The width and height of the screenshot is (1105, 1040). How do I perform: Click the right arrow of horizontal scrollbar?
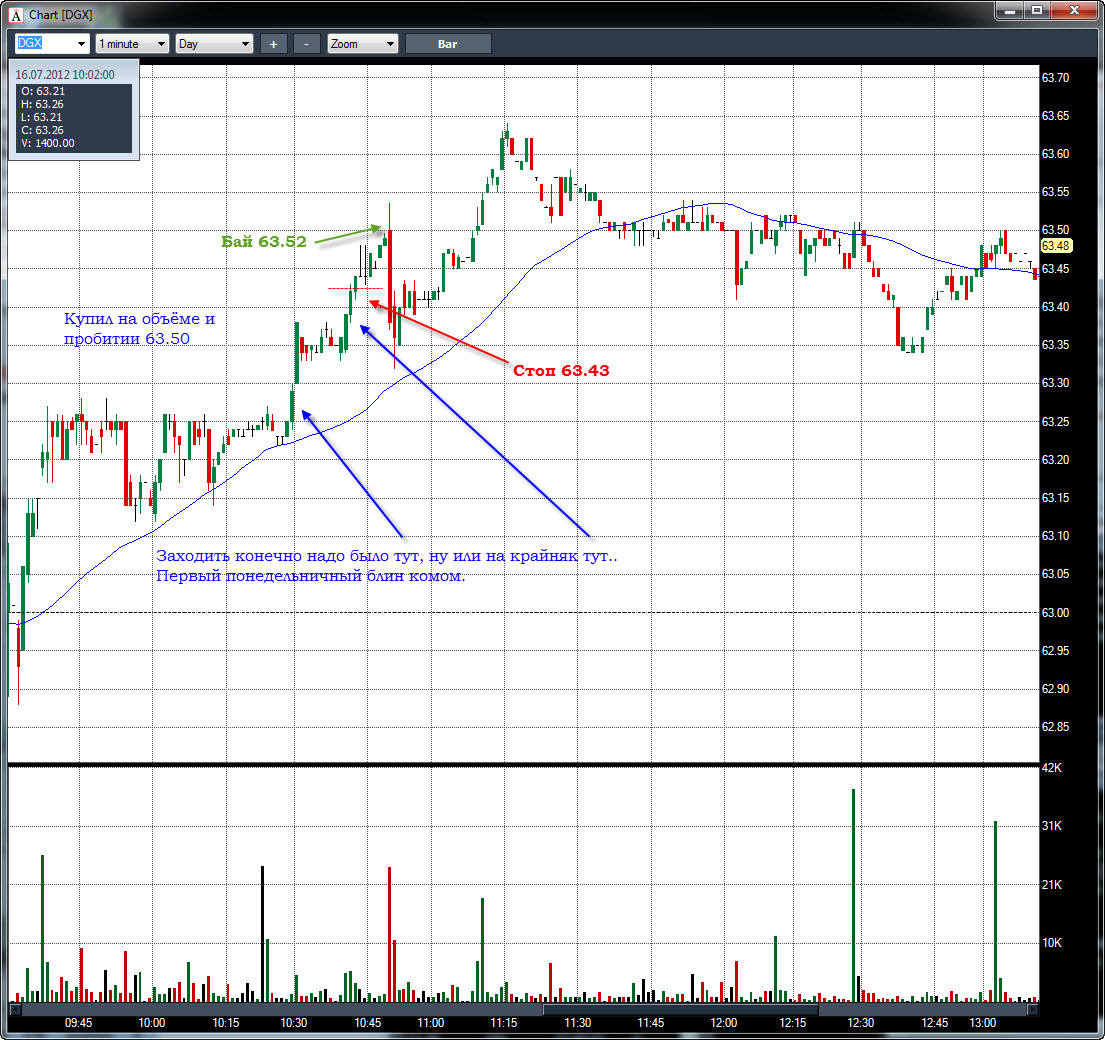(x=1033, y=1009)
